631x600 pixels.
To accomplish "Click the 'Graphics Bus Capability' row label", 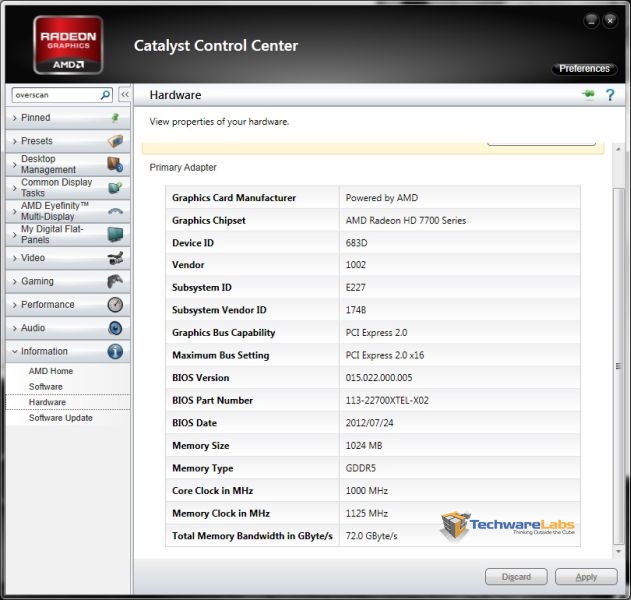I will point(224,333).
